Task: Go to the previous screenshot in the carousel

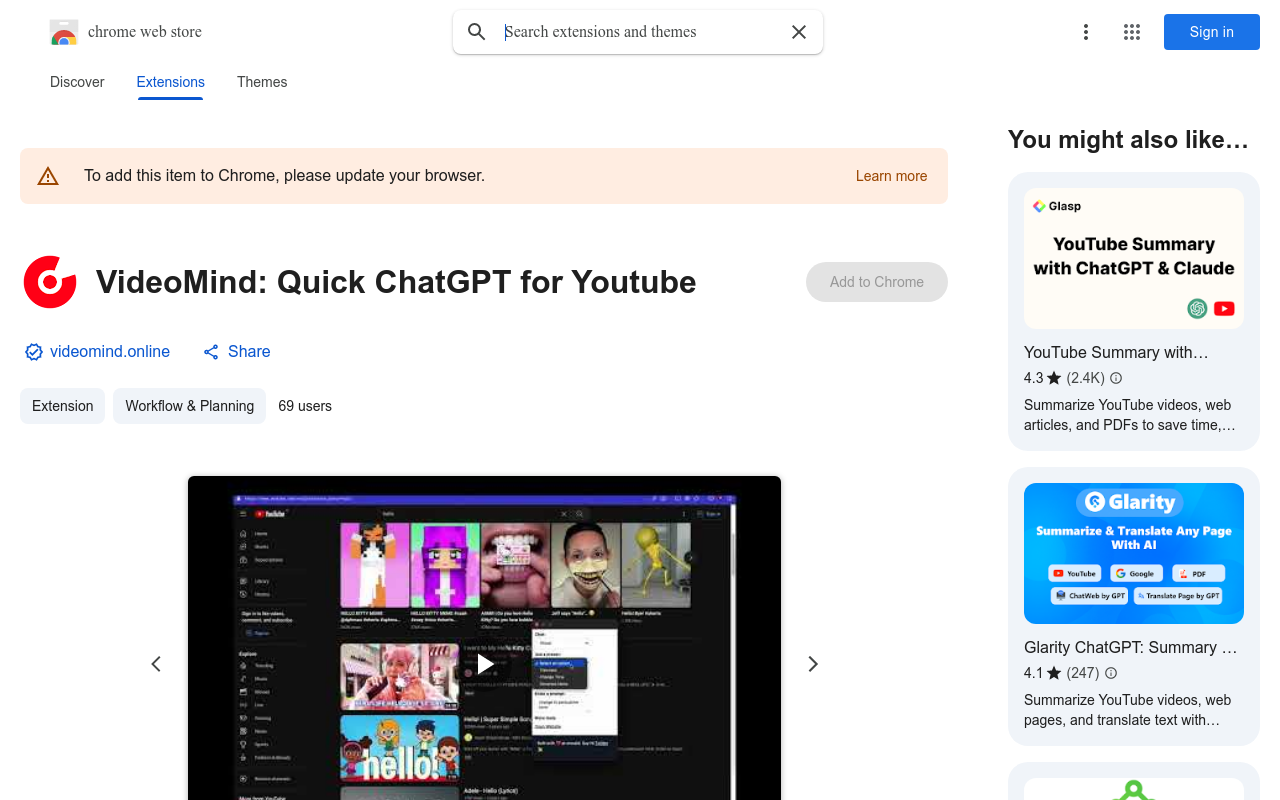Action: tap(156, 664)
